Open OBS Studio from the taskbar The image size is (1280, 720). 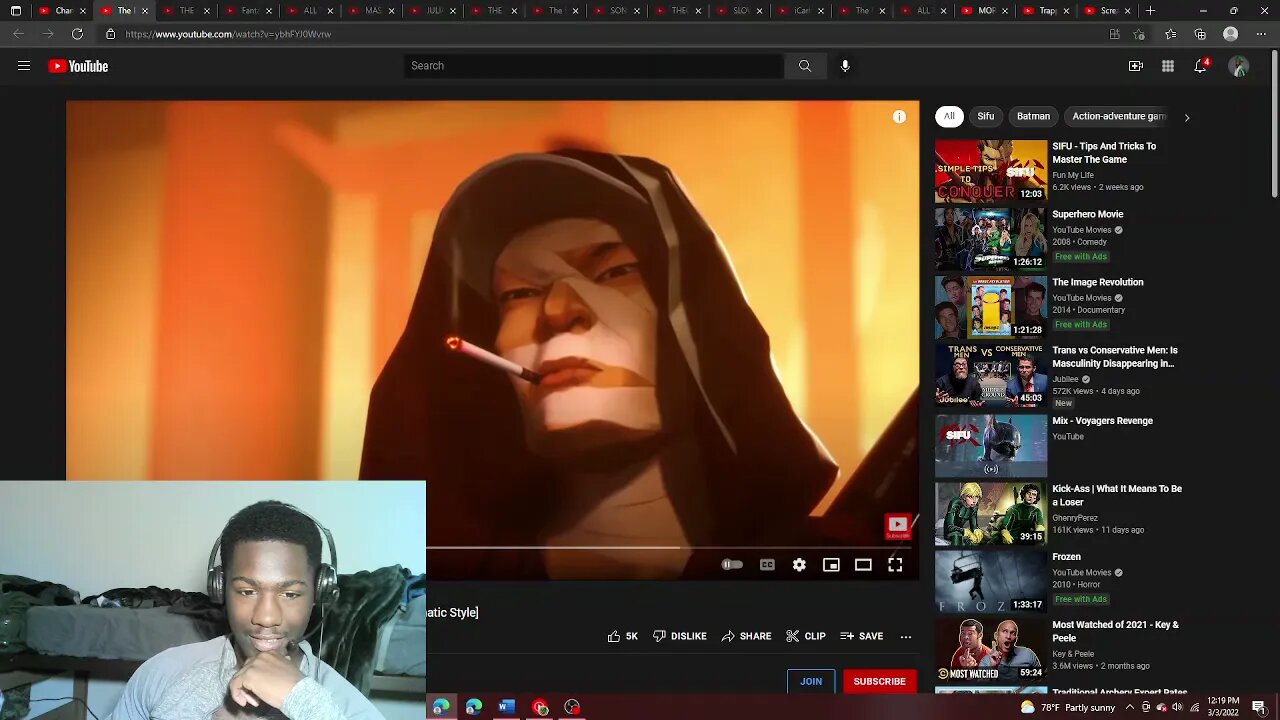point(572,707)
